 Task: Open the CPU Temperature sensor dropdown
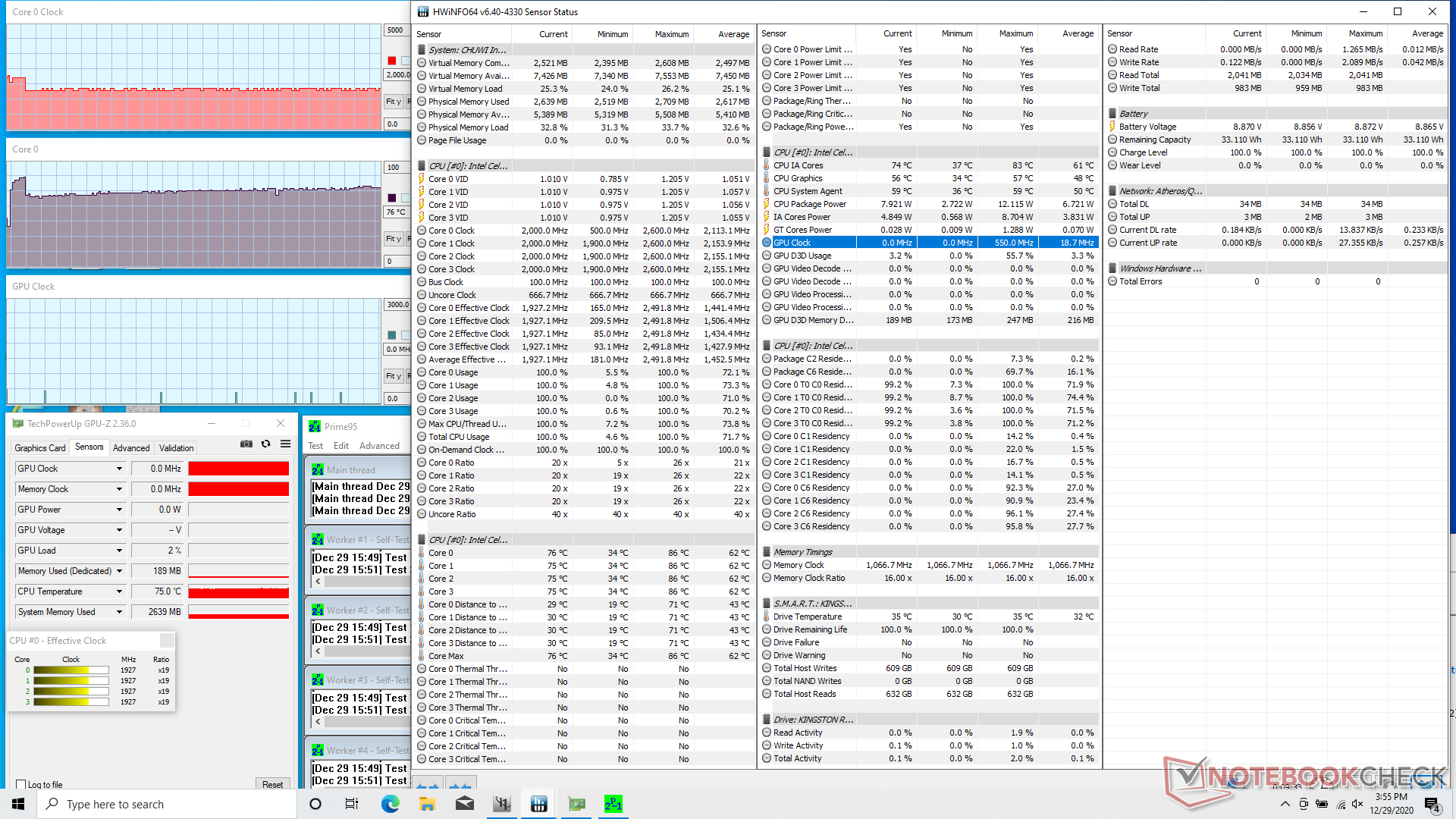119,591
